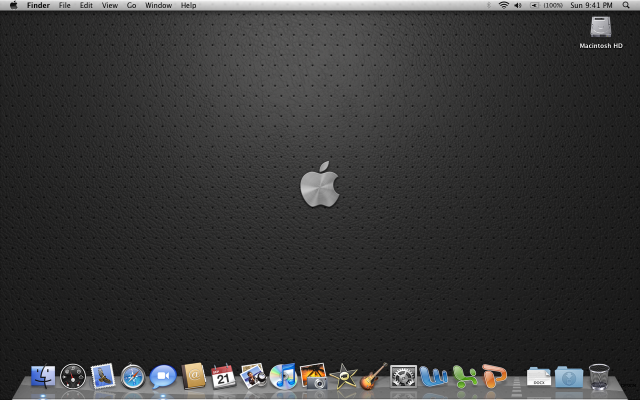This screenshot has height=400, width=640.
Task: Launch Safari compass icon in Dock
Action: tap(133, 376)
